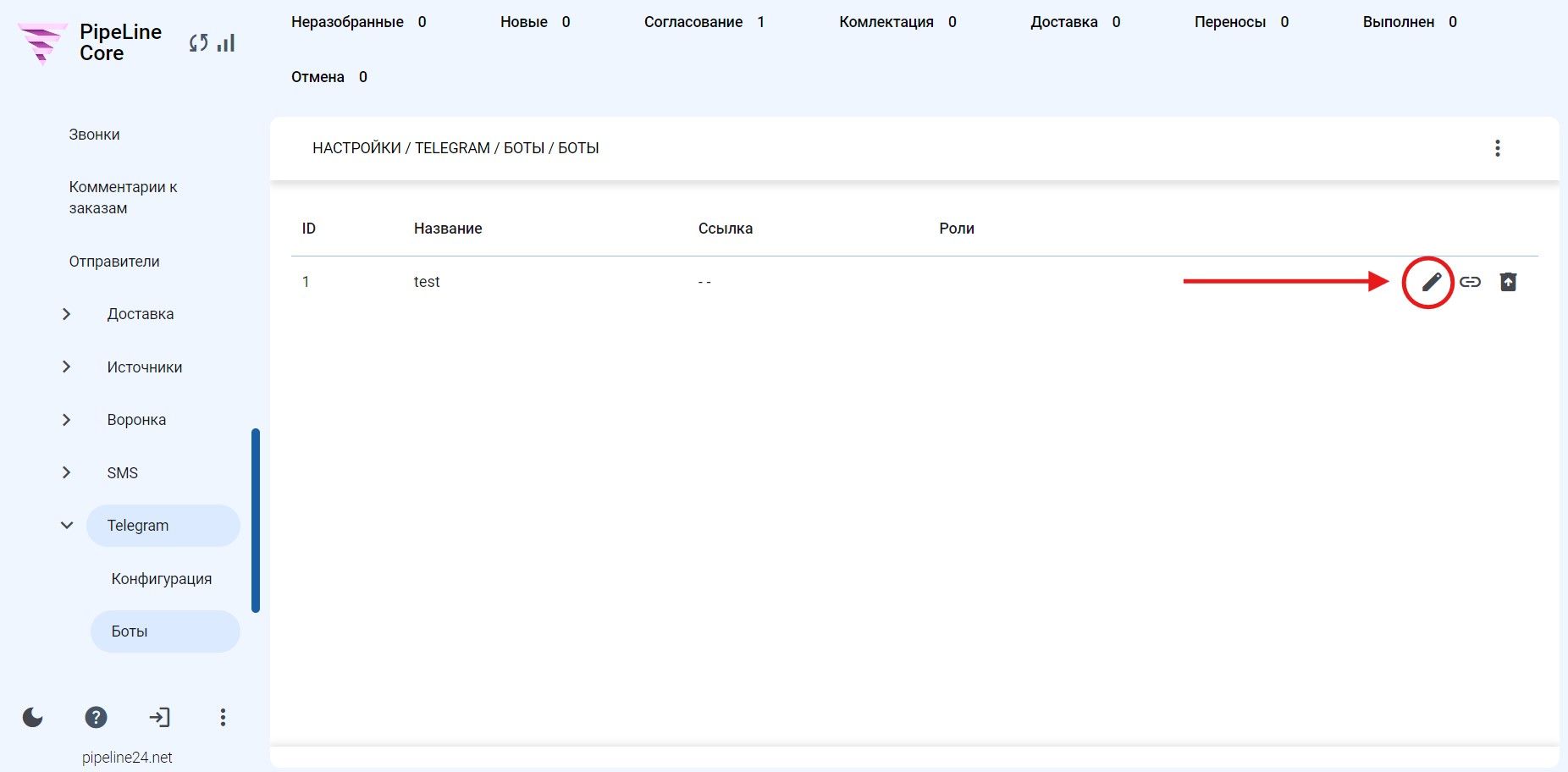
Task: Open the SMS sidebar label
Action: [123, 473]
